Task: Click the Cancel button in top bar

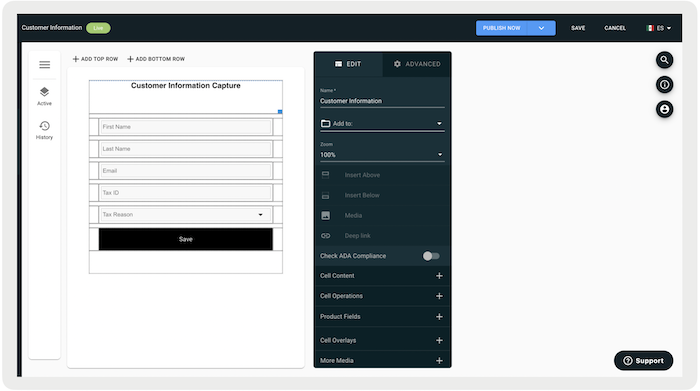Action: coord(615,28)
